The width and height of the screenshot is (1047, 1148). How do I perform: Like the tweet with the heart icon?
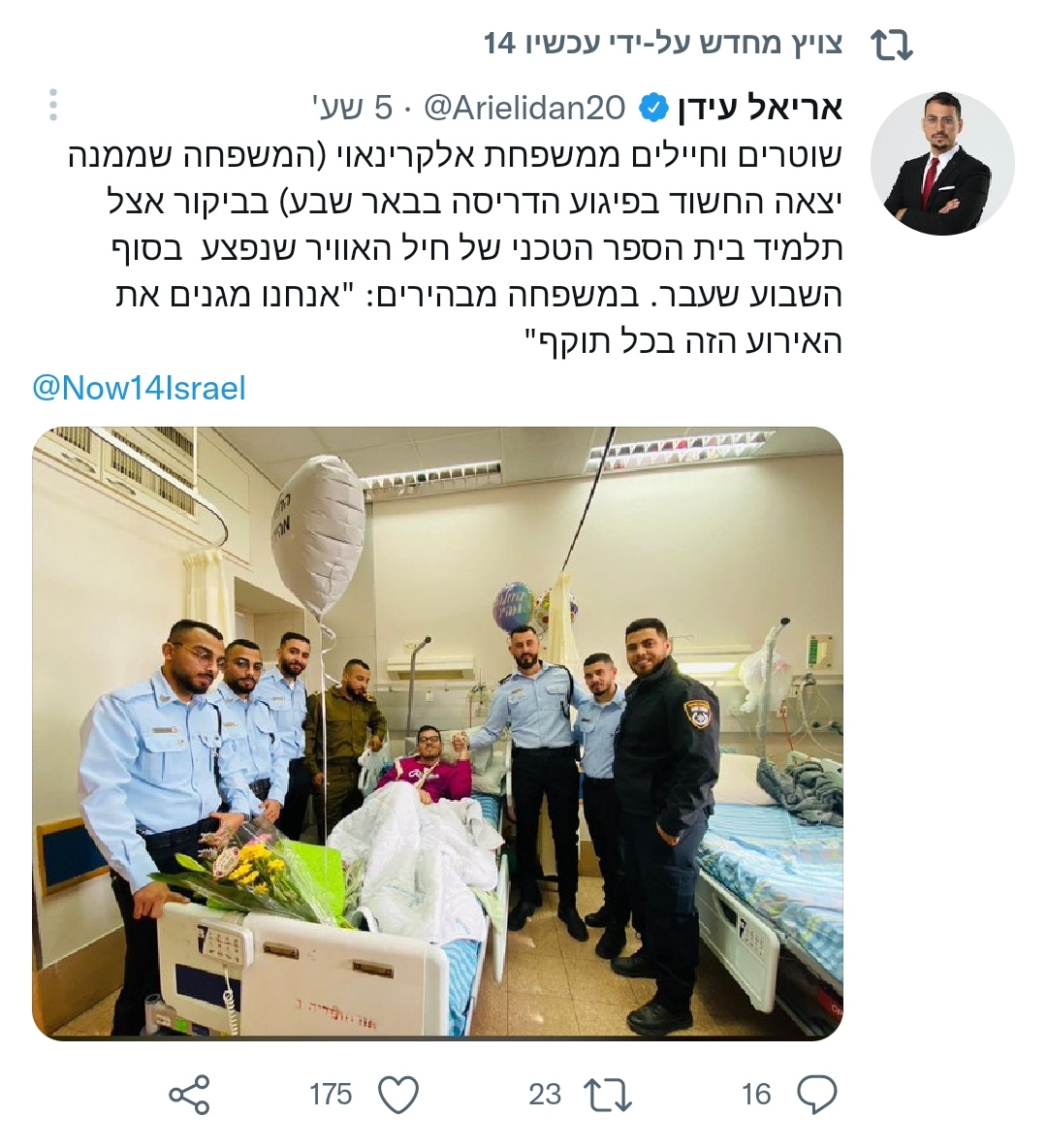click(398, 1095)
